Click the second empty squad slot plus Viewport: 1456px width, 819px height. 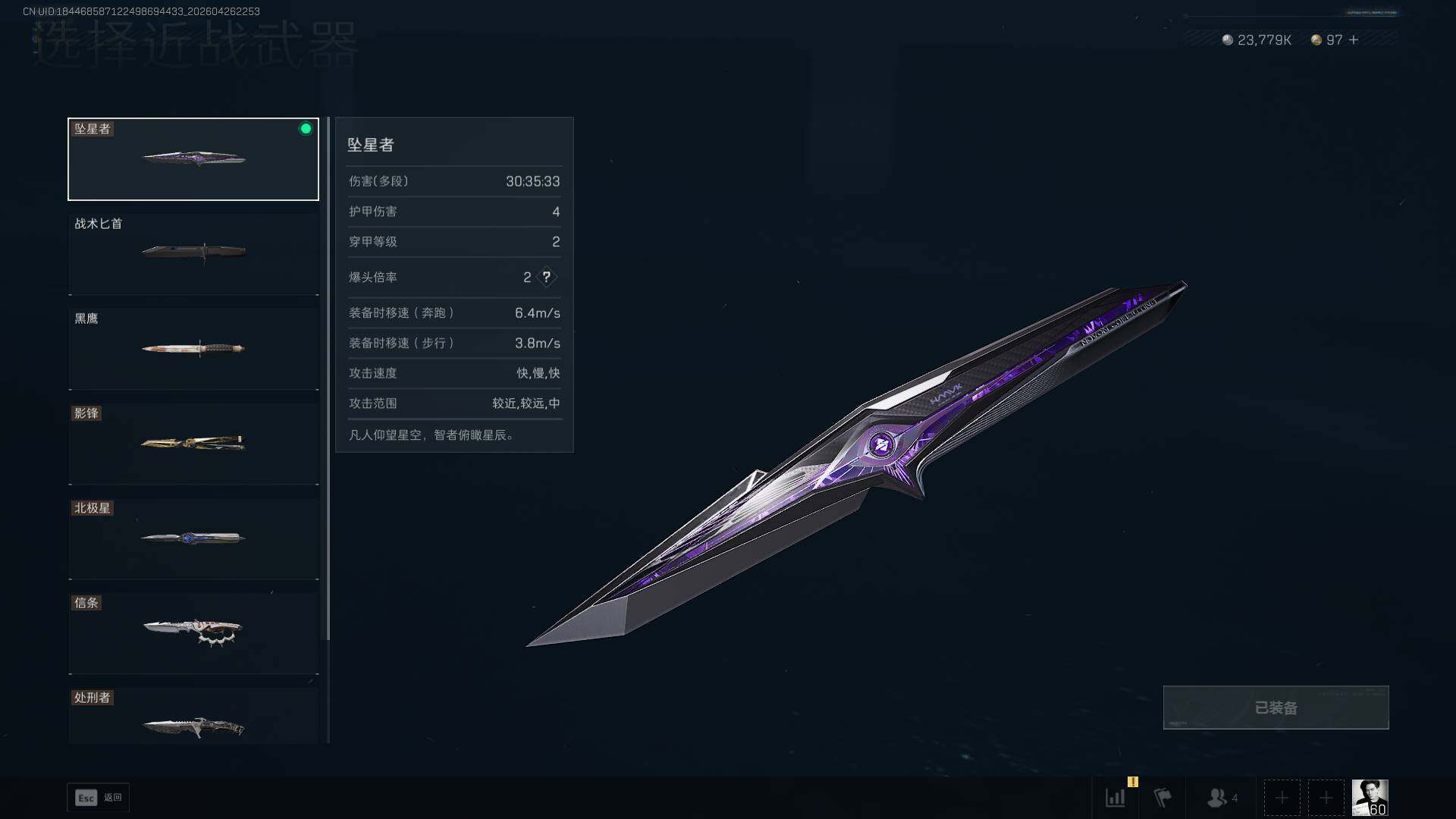[1326, 798]
